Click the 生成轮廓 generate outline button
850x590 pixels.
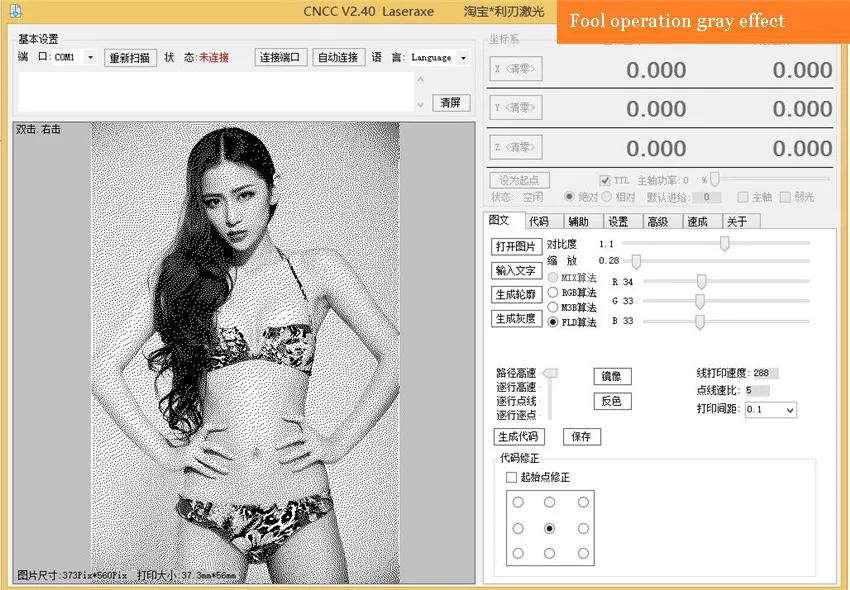516,294
